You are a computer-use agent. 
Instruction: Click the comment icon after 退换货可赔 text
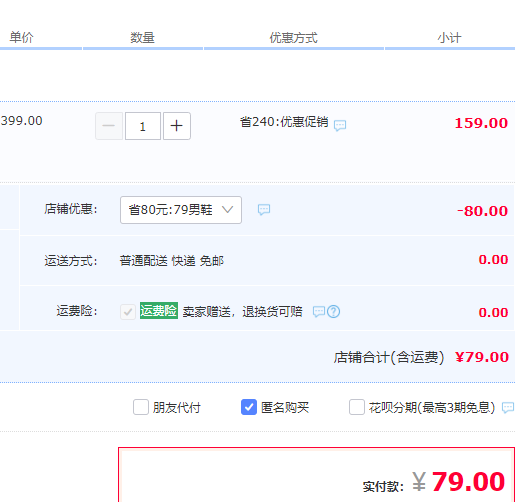pyautogui.click(x=319, y=311)
